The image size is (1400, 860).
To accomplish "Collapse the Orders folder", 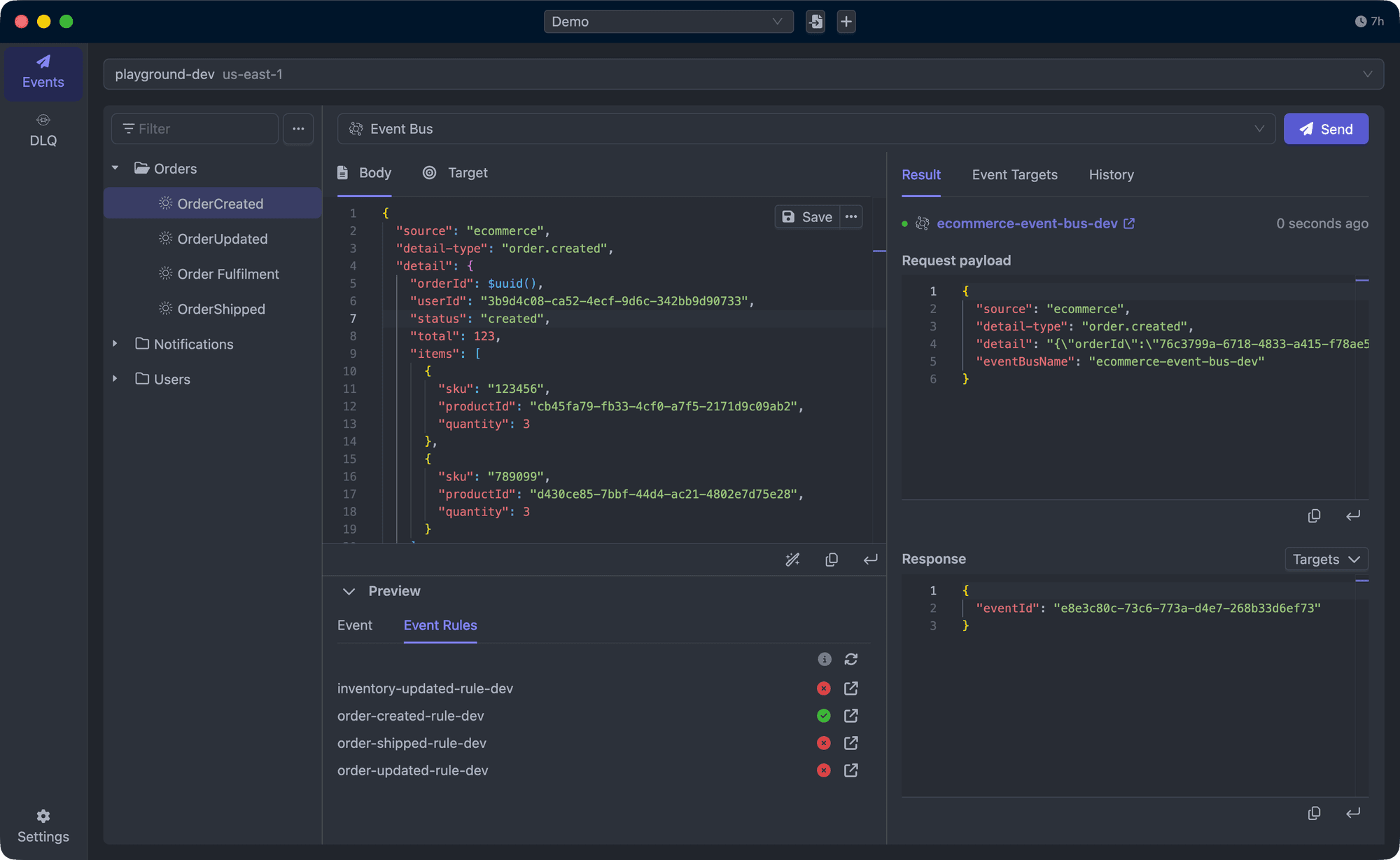I will tap(115, 168).
